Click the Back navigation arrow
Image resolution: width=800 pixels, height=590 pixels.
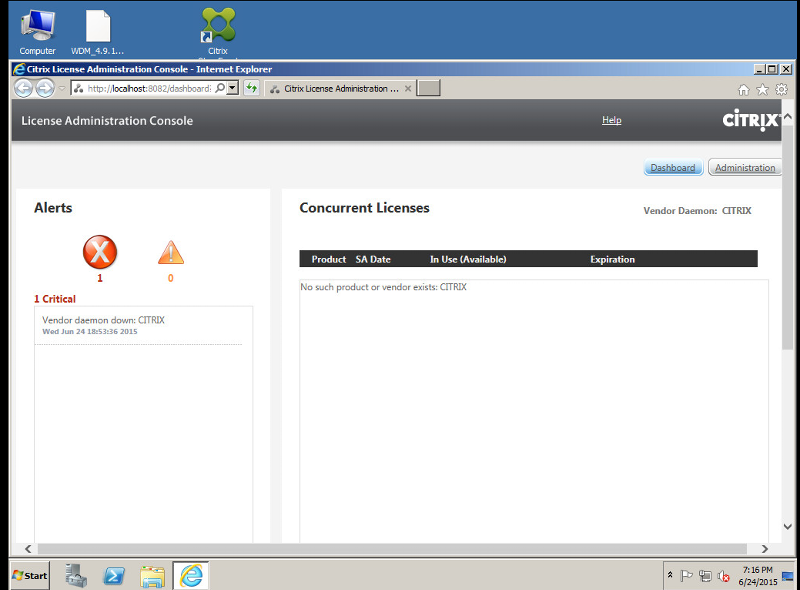(x=22, y=88)
